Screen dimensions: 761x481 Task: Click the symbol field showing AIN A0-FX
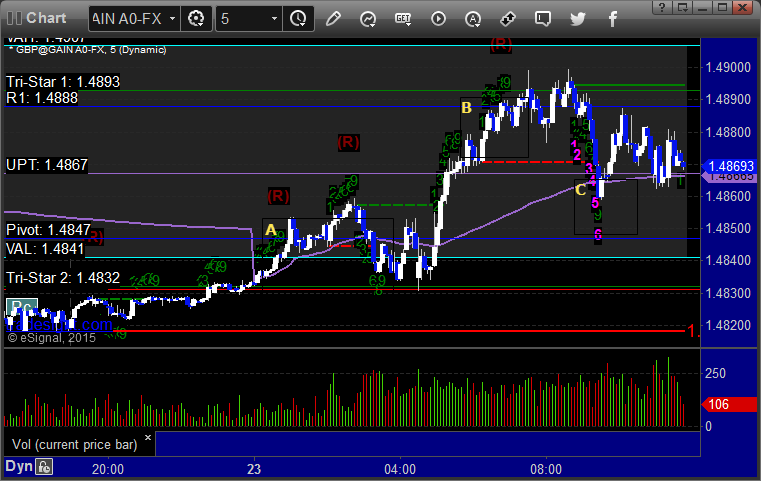point(127,19)
